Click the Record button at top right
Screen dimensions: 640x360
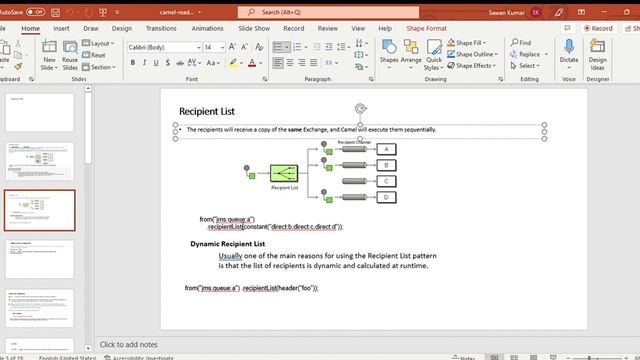pyautogui.click(x=598, y=28)
